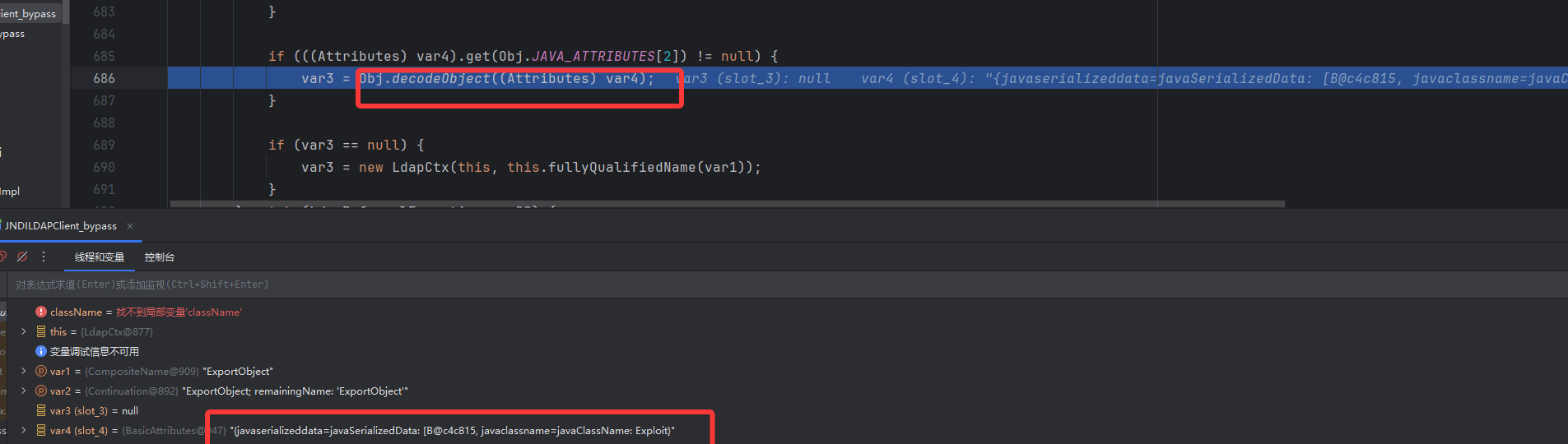This screenshot has height=444, width=1568.
Task: Open the debugger more-options (three dots) menu
Action: pyautogui.click(x=44, y=257)
